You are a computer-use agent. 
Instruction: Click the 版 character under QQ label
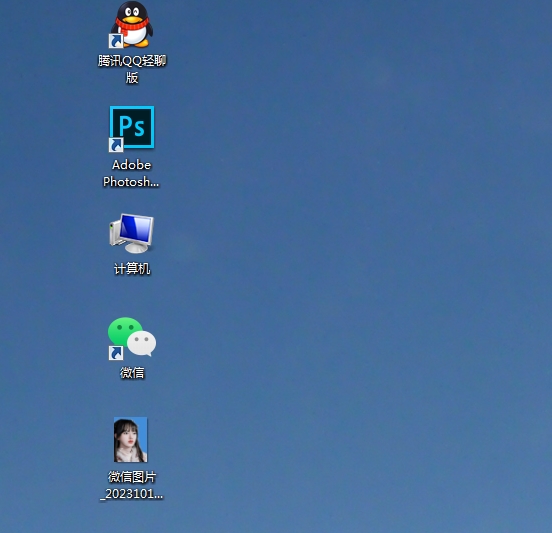[x=132, y=78]
